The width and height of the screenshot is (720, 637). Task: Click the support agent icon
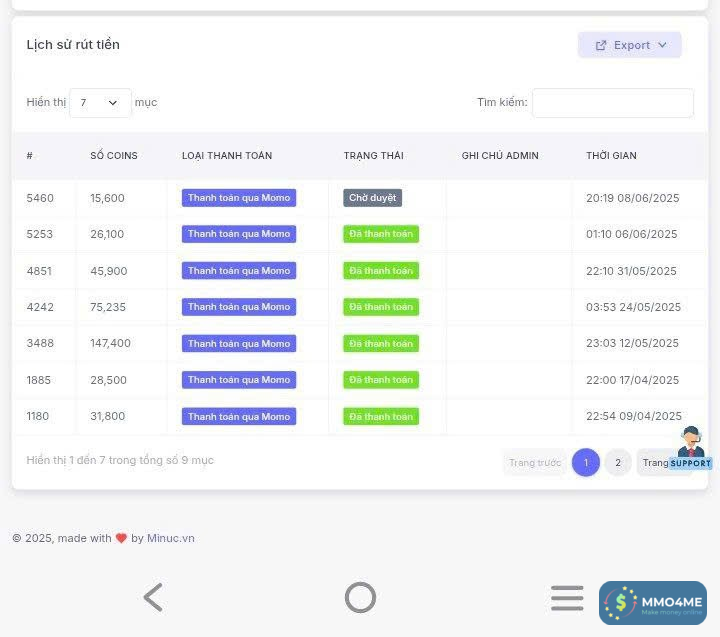pos(690,446)
